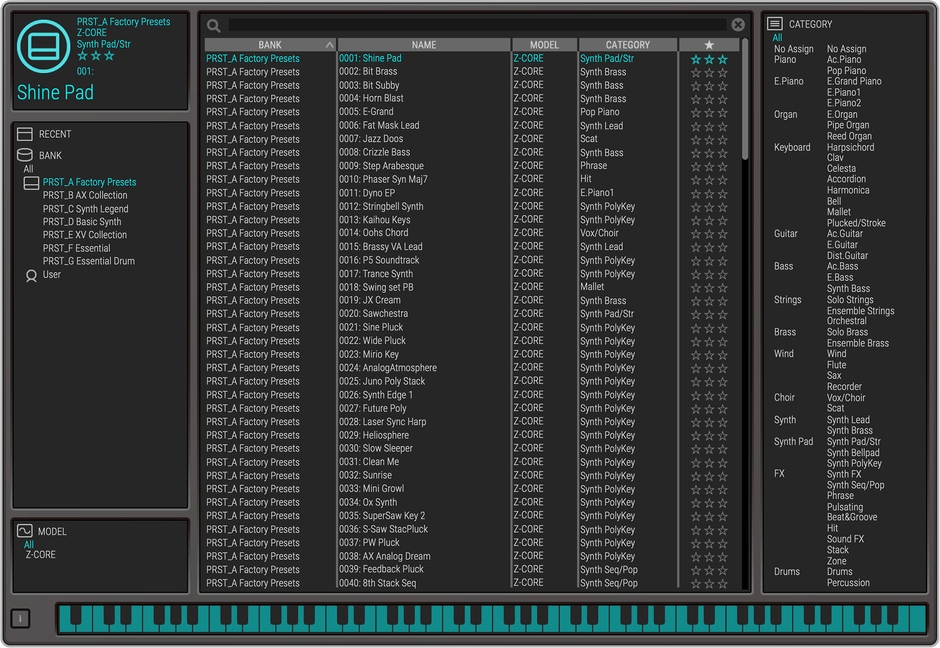This screenshot has width=940, height=648.
Task: Clear search with the X icon
Action: pos(738,25)
